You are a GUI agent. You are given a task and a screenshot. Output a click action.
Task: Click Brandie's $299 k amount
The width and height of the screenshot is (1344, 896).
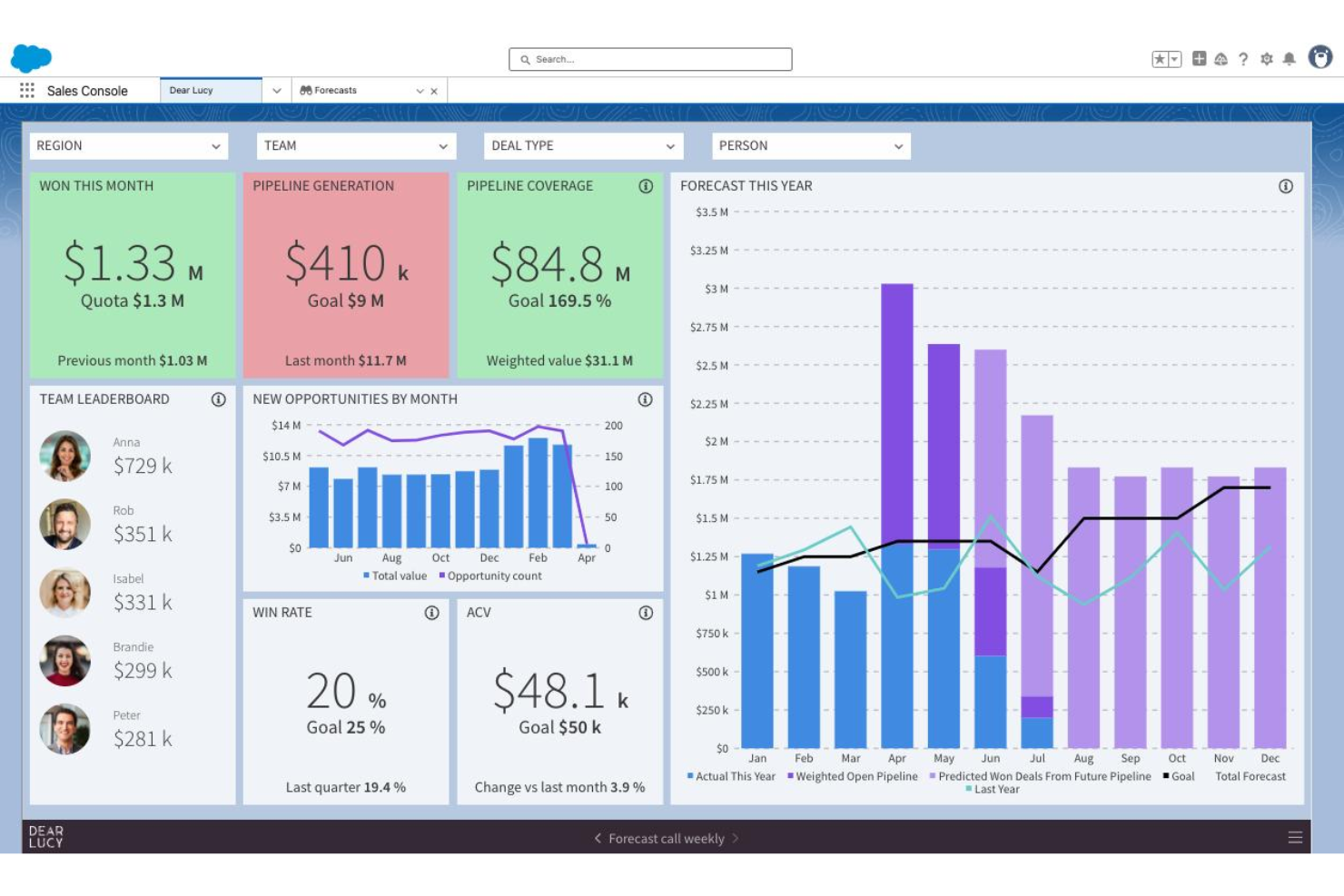[x=143, y=670]
